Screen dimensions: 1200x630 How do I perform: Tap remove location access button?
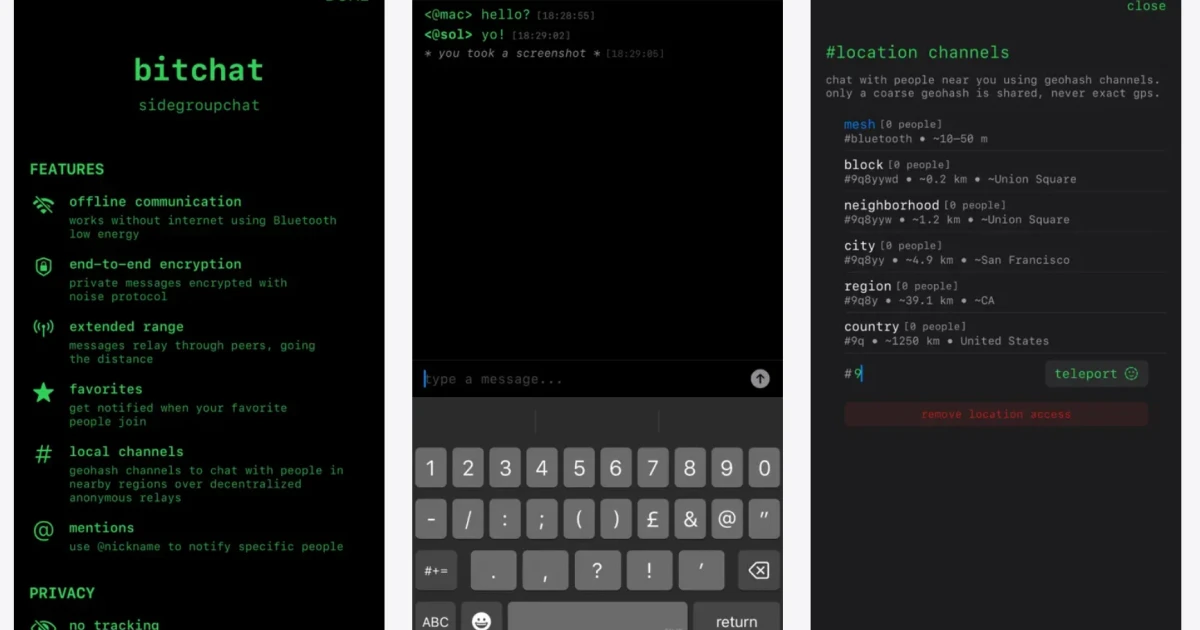pos(996,414)
